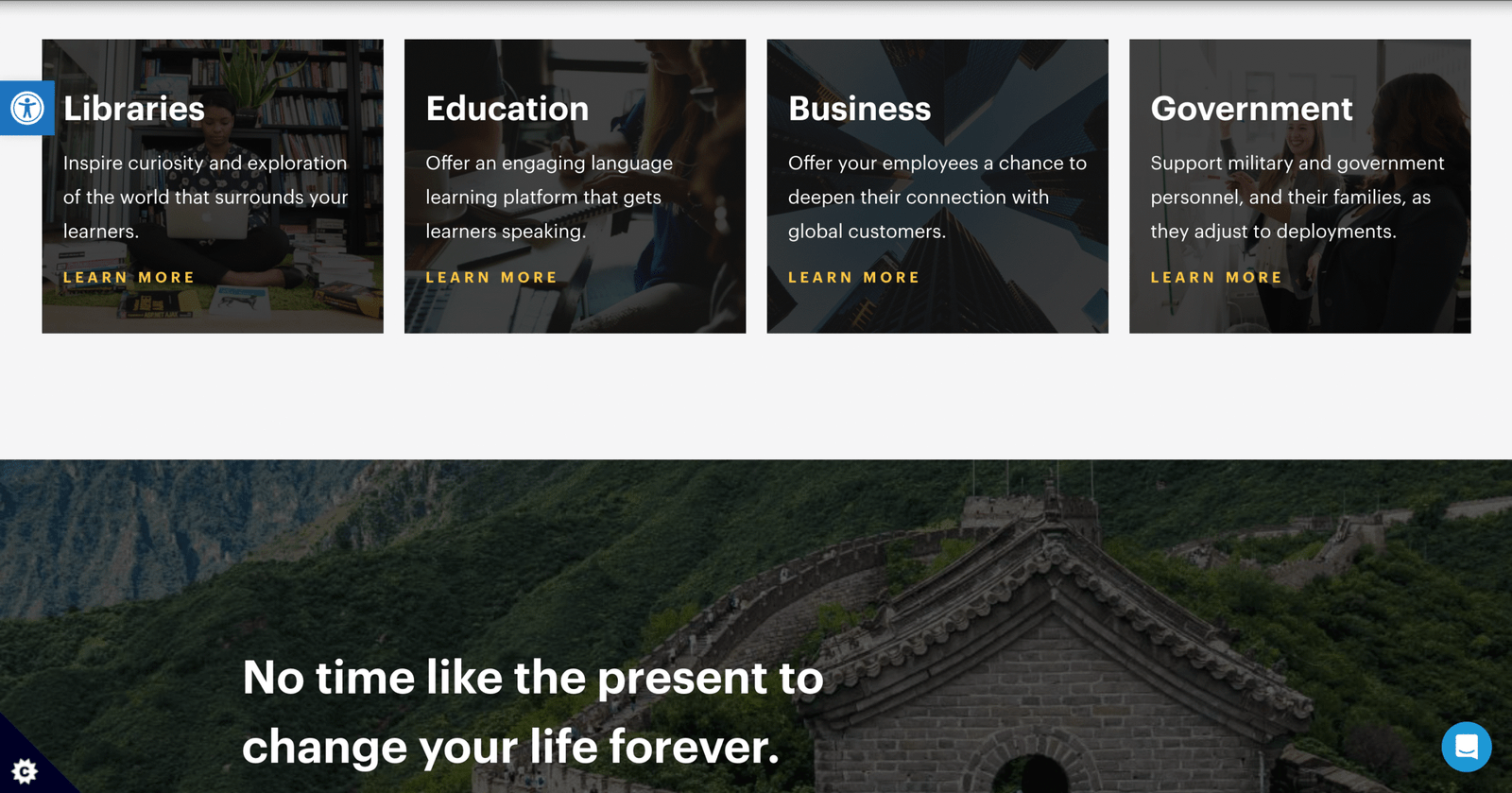Click Learn More under Government

tap(1216, 277)
